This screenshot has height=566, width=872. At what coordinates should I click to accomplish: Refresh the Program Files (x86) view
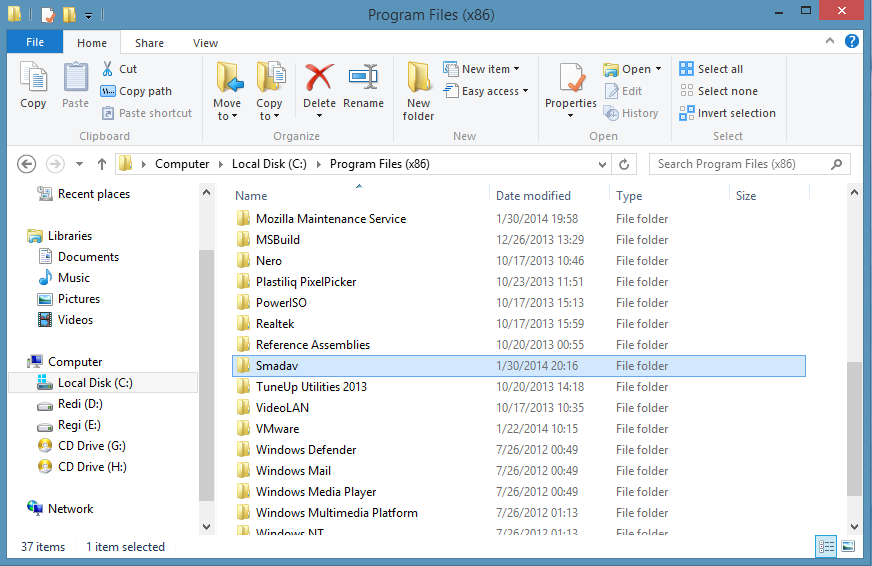[624, 165]
